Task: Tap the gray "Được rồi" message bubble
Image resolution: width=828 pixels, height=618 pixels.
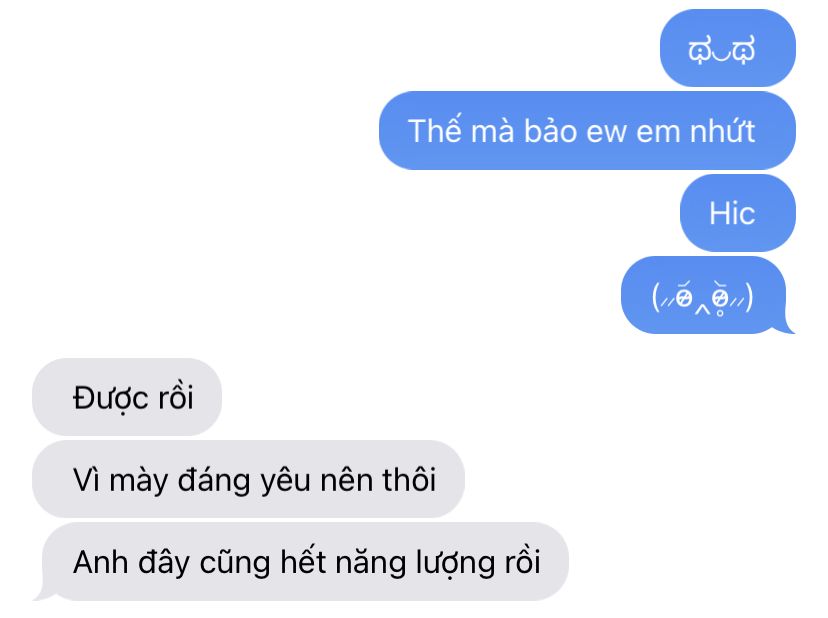Action: 127,397
